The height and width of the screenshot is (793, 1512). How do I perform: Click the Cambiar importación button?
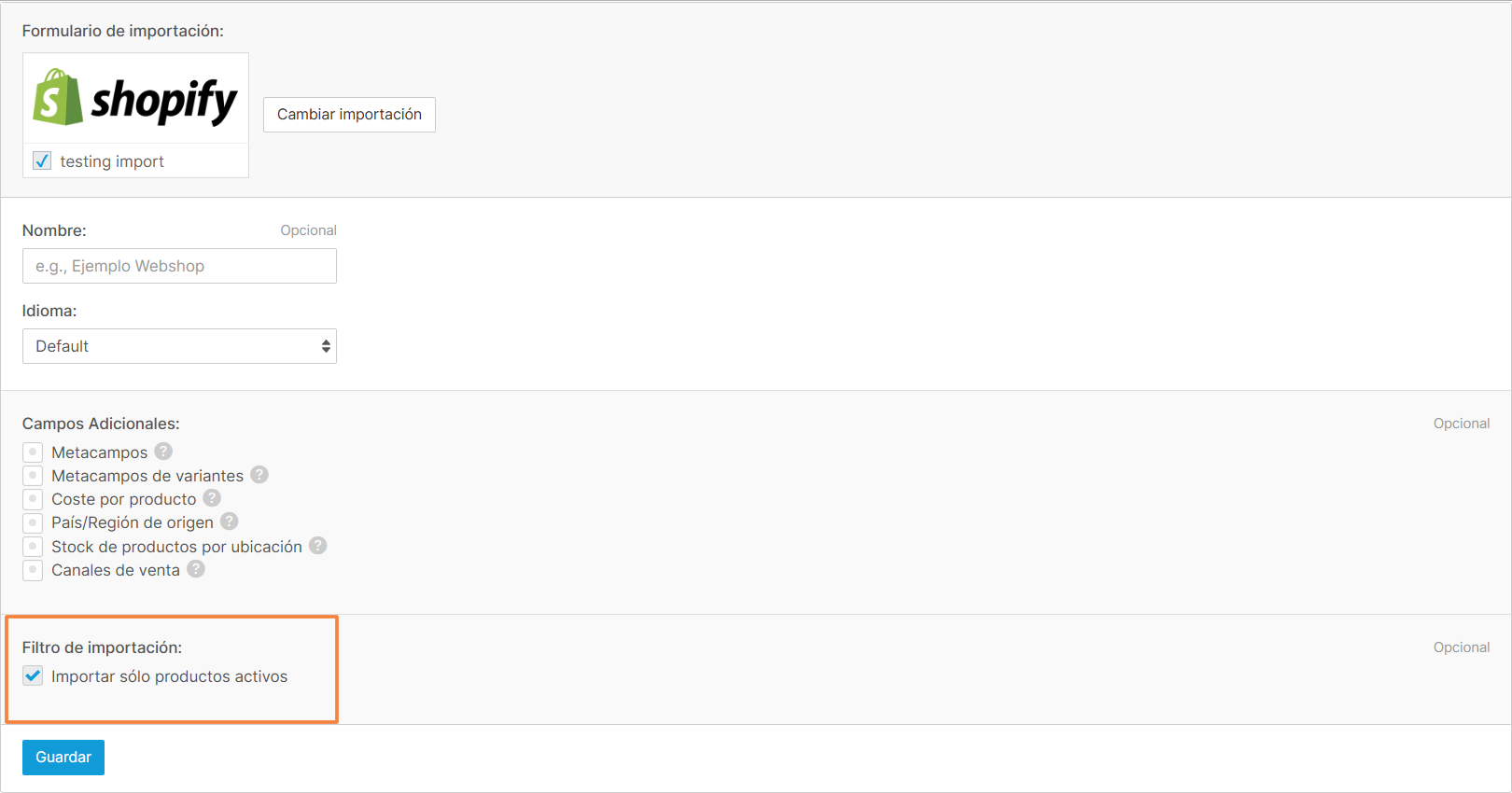(349, 115)
